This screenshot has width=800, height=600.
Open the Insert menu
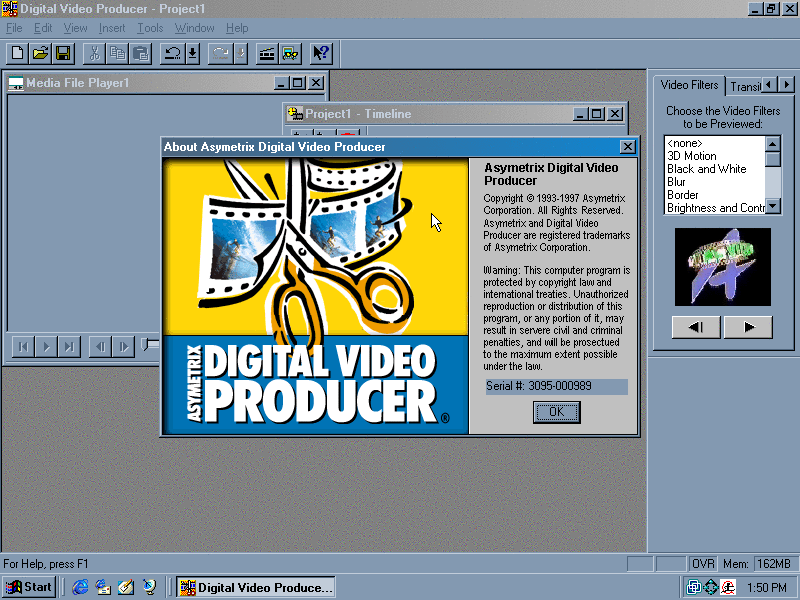112,28
